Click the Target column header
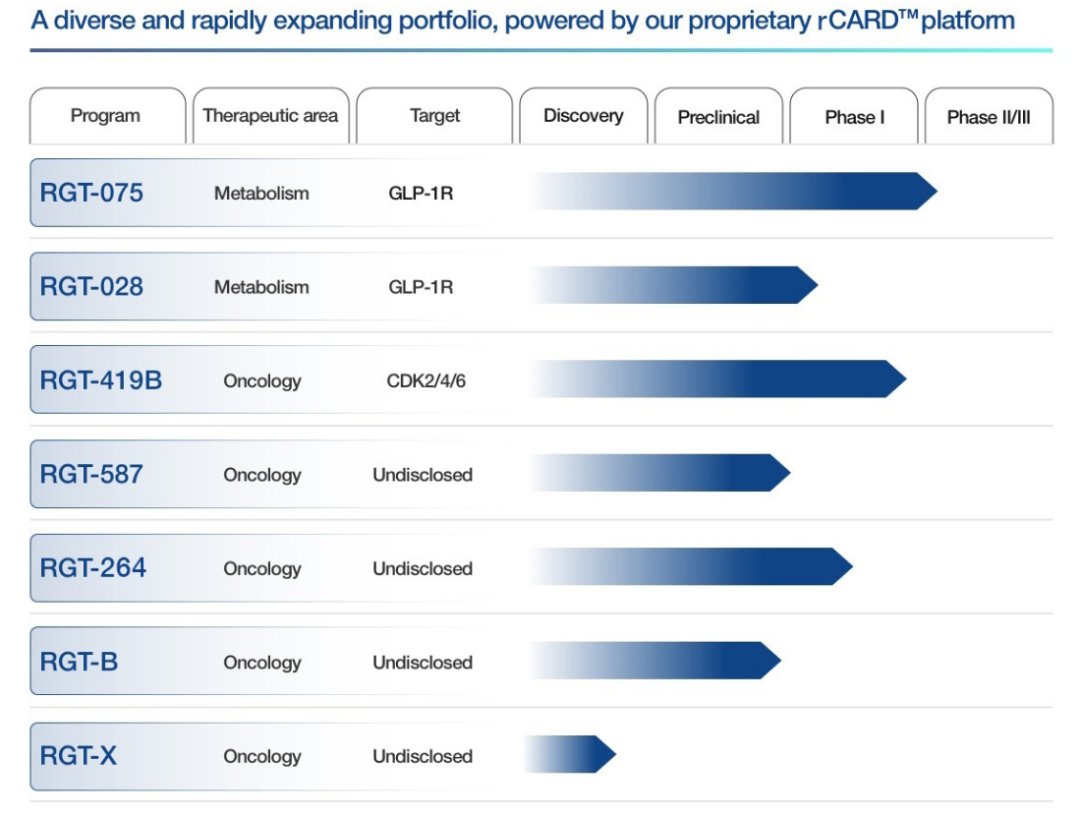The image size is (1080, 817). point(435,116)
